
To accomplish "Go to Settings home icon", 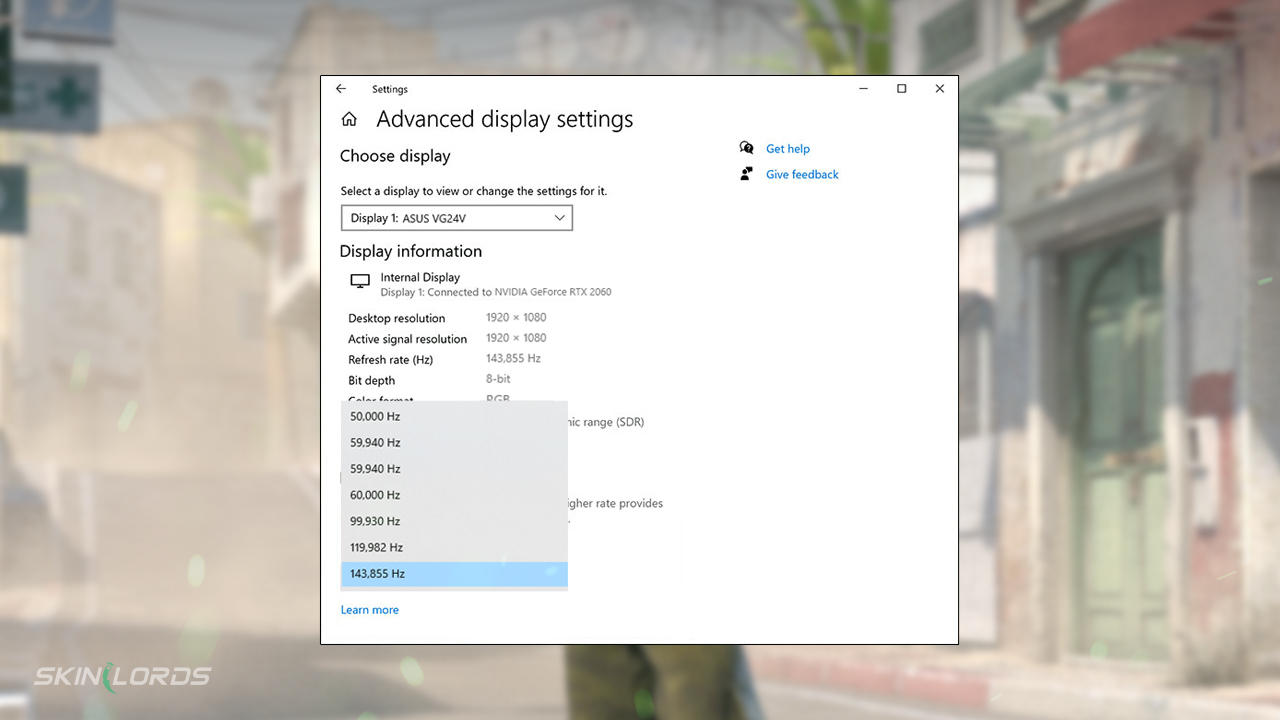I will coord(349,120).
